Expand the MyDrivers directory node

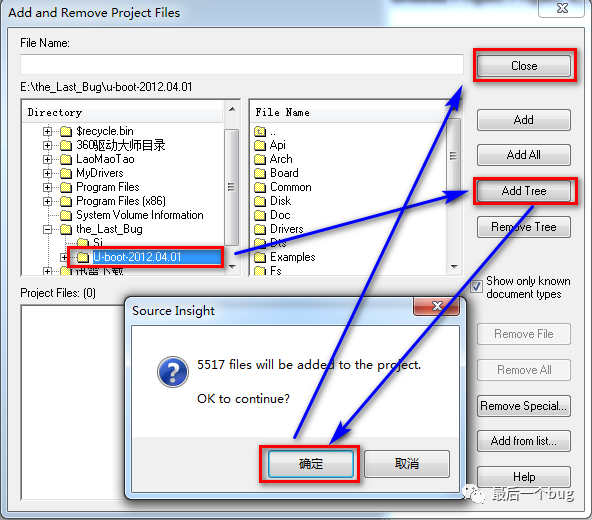tap(47, 173)
